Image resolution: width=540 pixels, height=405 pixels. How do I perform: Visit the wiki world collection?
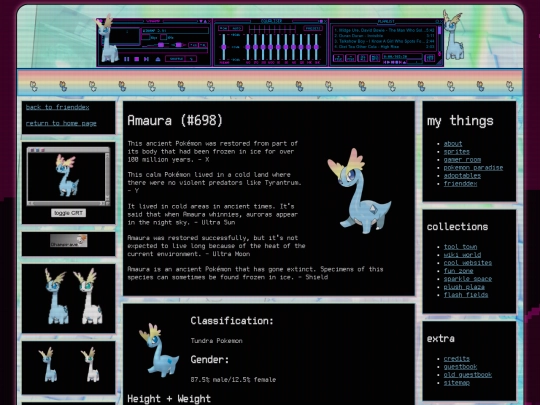(x=462, y=255)
